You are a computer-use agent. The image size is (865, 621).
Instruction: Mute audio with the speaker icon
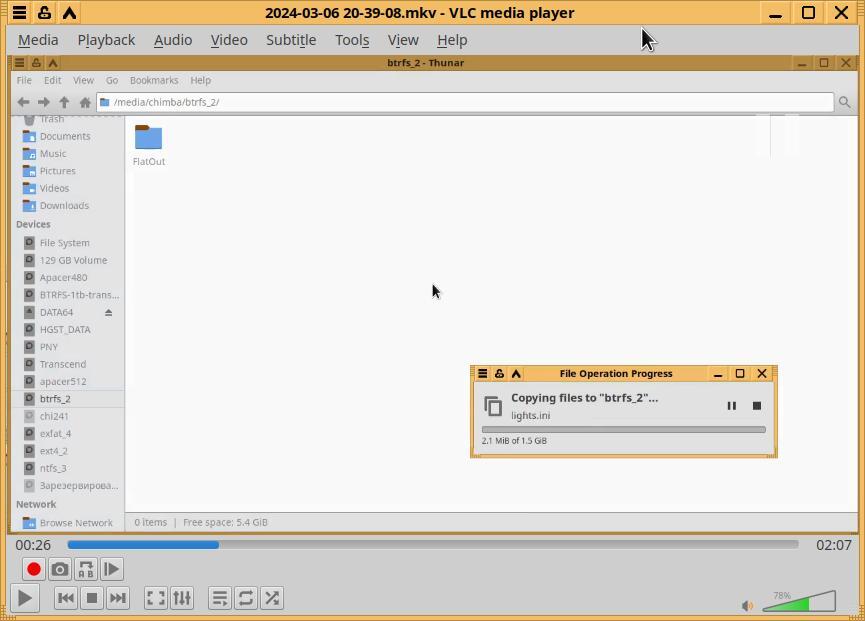[747, 606]
